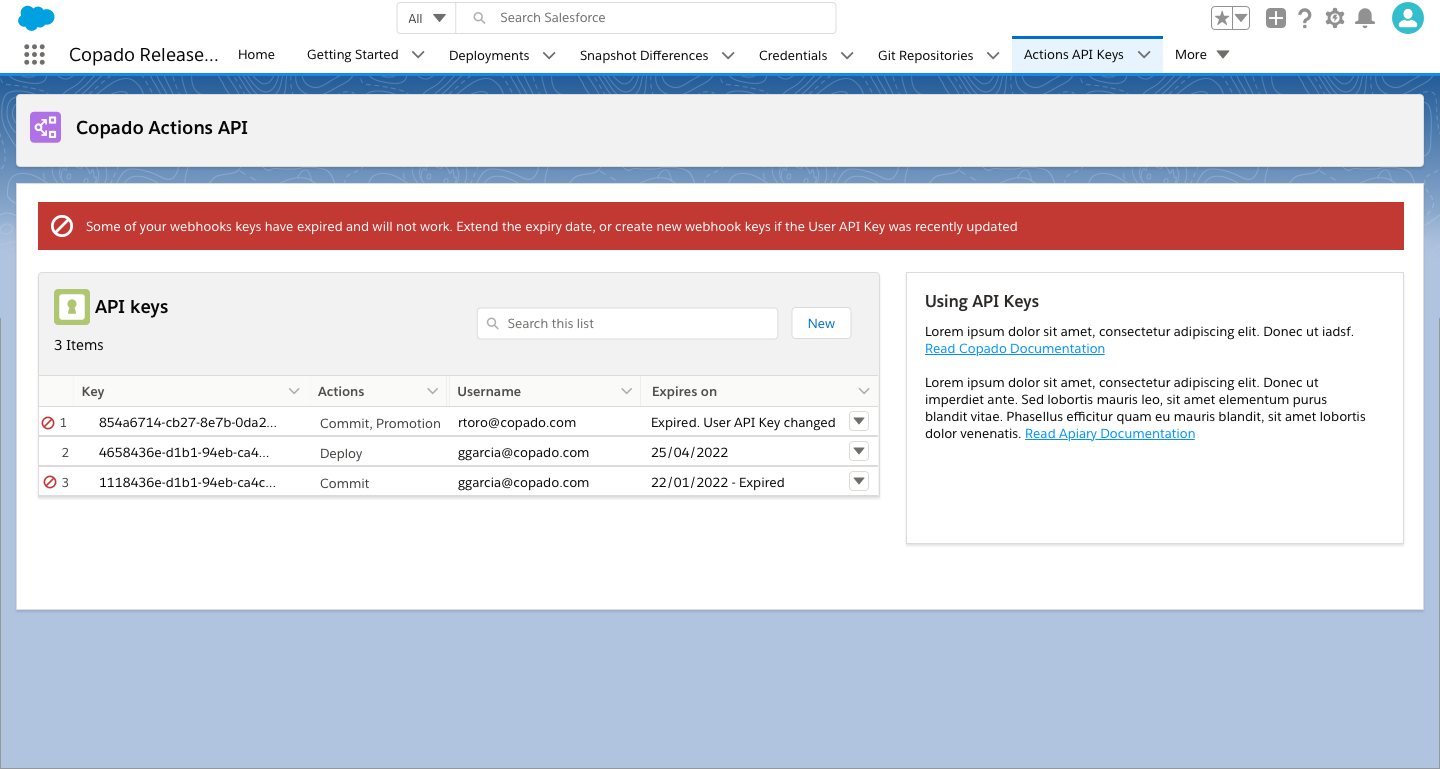Click the Salesforce cloud logo

(36, 18)
